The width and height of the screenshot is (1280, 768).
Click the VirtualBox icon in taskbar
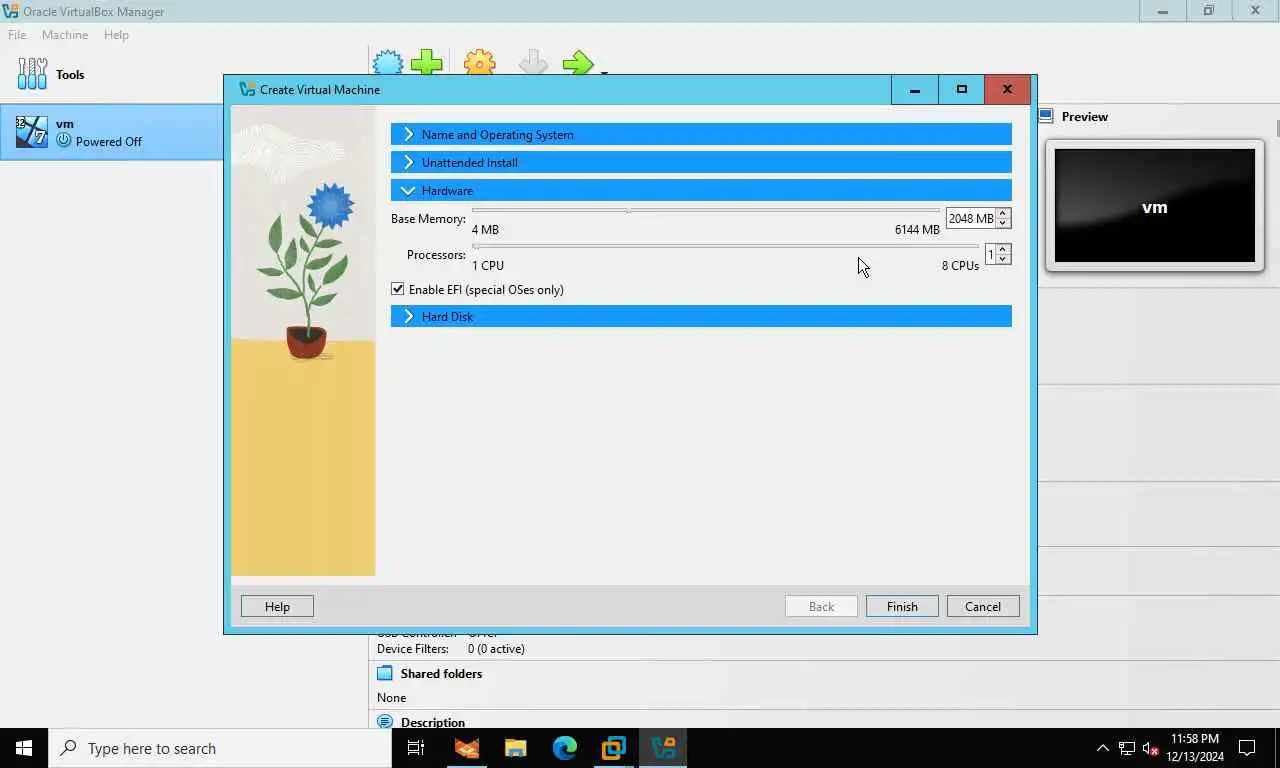pyautogui.click(x=663, y=748)
